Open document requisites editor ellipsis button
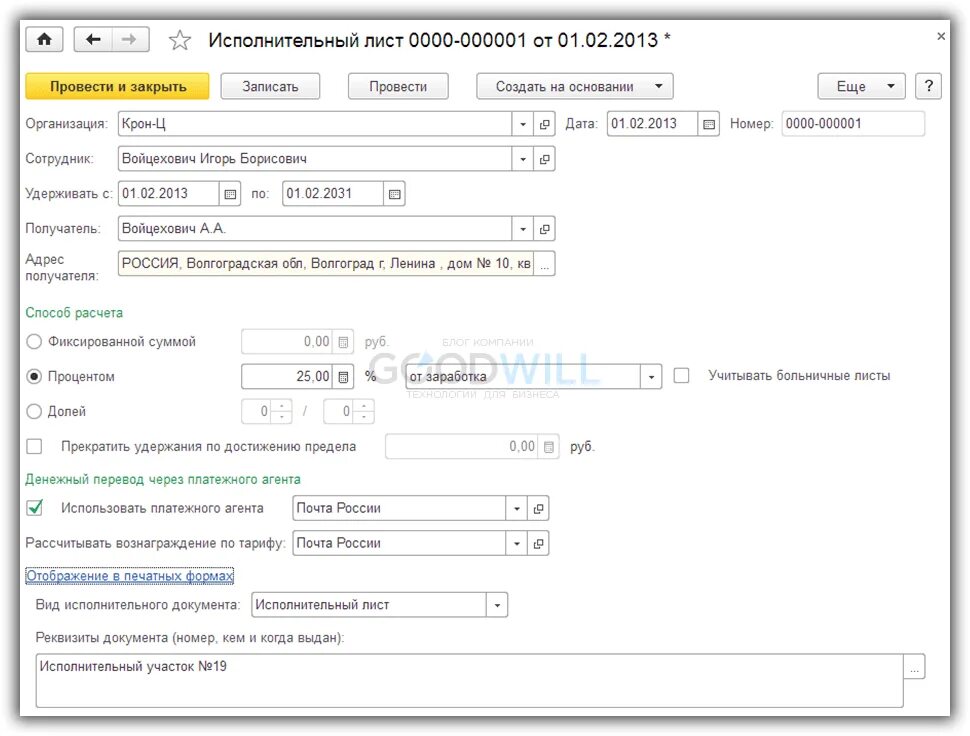This screenshot has height=736, width=970. click(x=914, y=667)
